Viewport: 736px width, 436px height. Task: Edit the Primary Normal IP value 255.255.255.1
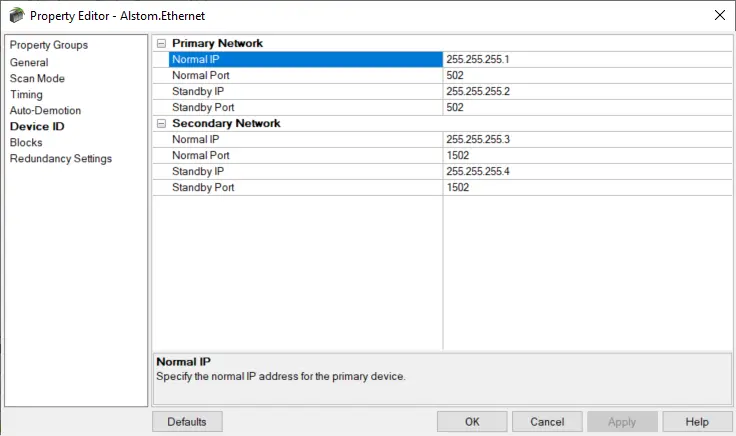click(x=587, y=60)
